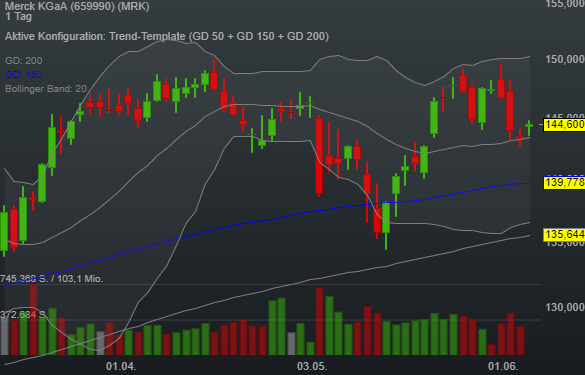Click the '1 Tag' timeframe label

pos(19,16)
